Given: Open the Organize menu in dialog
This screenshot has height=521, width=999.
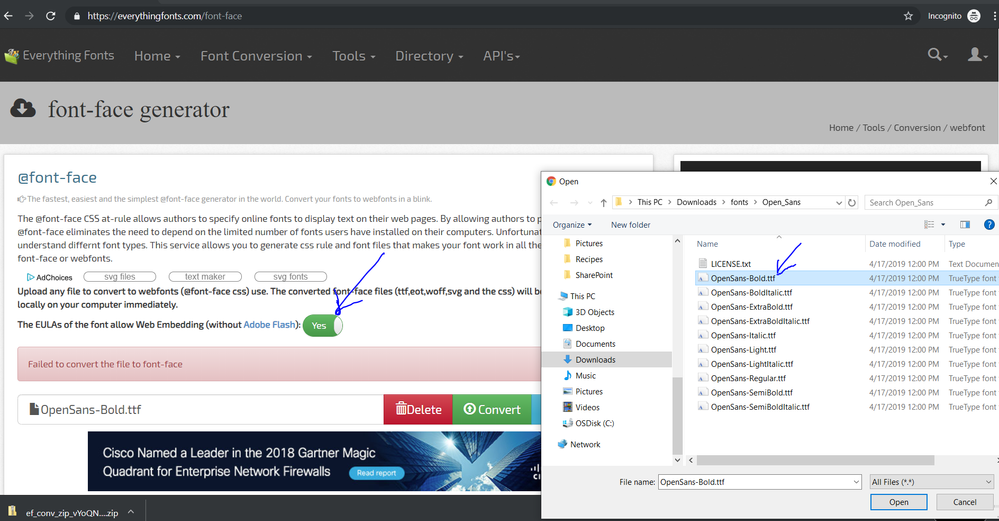Looking at the screenshot, I should 572,225.
